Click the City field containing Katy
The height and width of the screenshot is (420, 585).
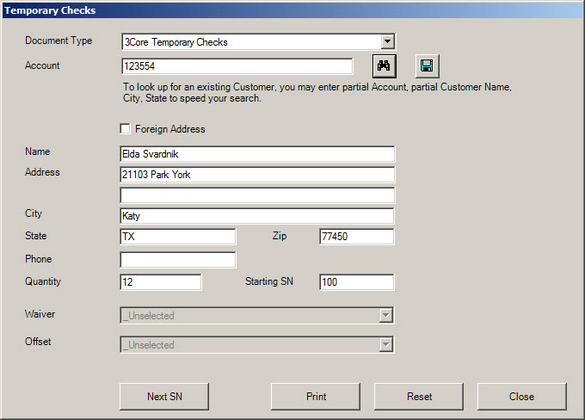(257, 216)
